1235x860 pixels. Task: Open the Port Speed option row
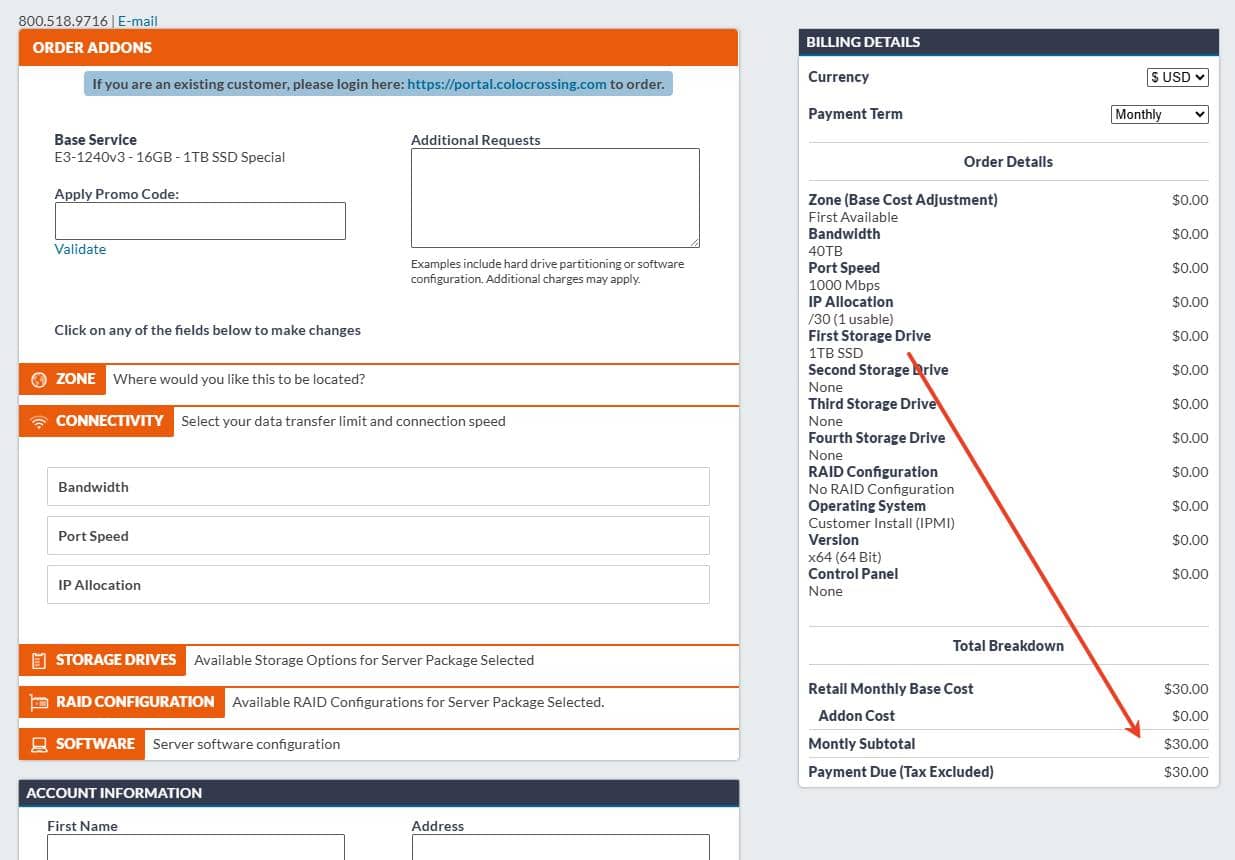pyautogui.click(x=378, y=536)
